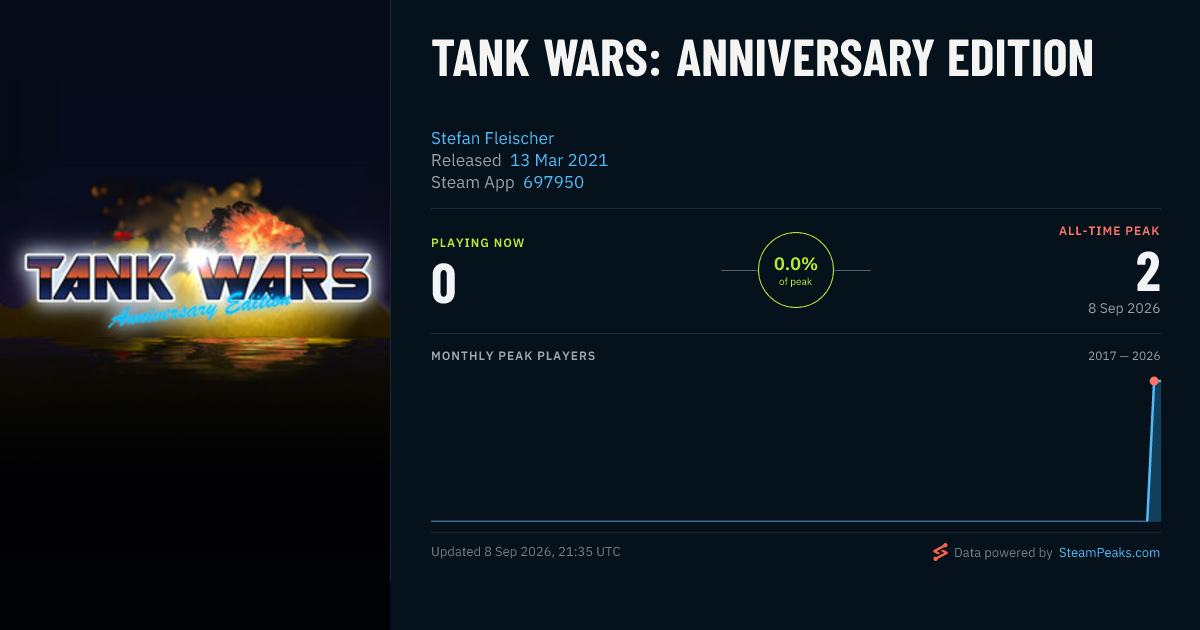Screen dimensions: 1200x630
Task: Click the red peak marker on chart
Action: click(x=1154, y=381)
